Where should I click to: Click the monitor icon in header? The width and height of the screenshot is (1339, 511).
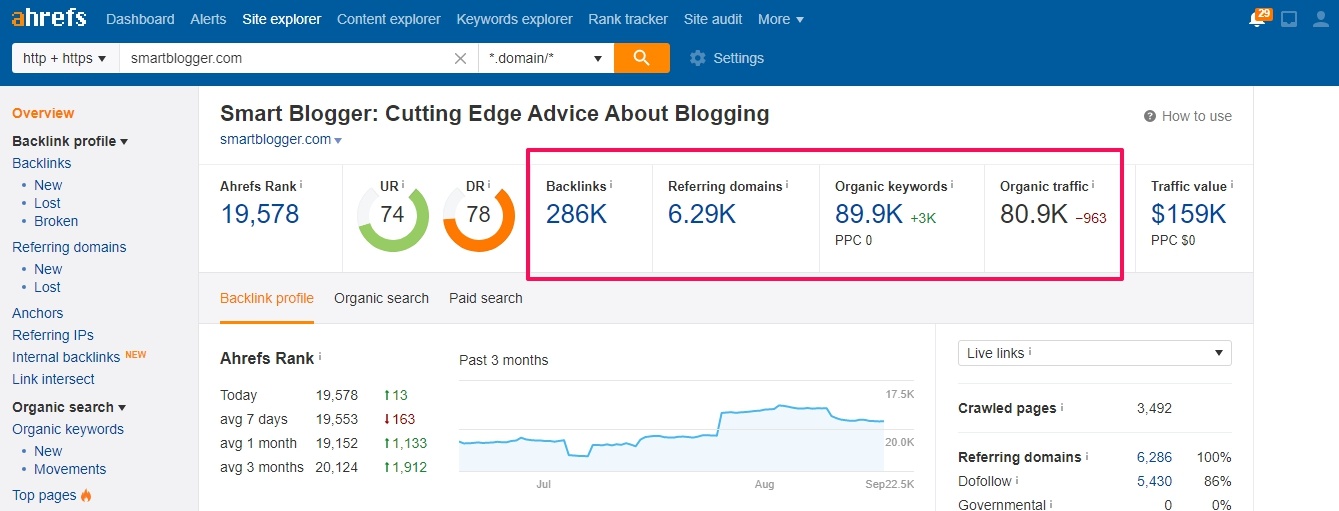1289,19
